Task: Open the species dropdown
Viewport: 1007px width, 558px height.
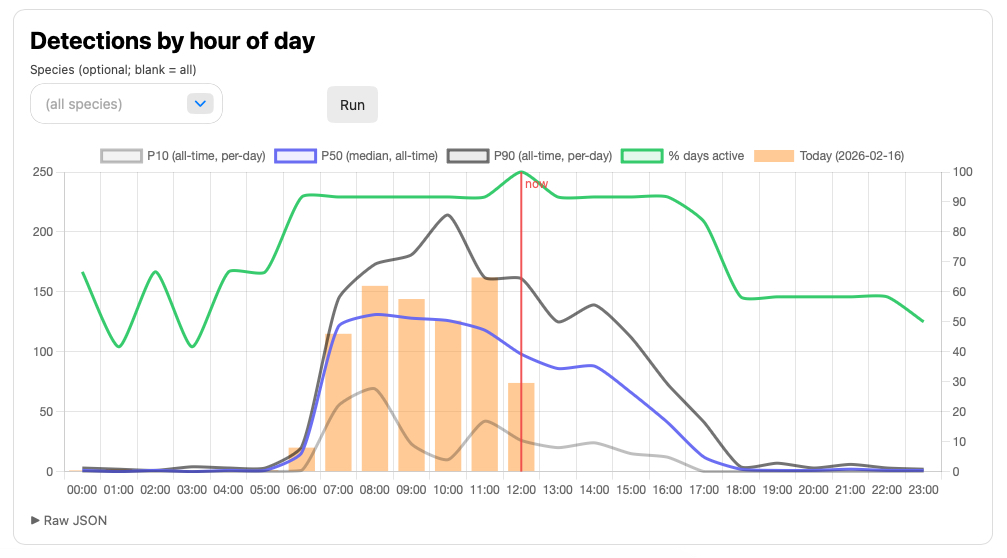Action: tap(126, 104)
